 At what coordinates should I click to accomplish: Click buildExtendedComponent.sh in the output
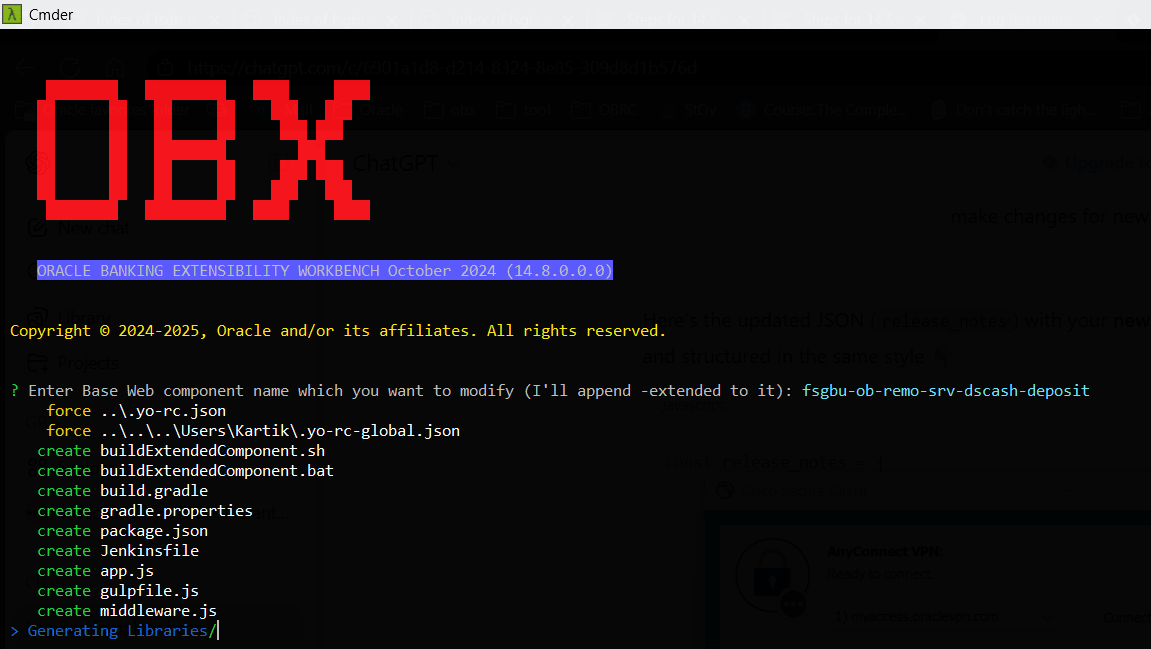tap(212, 451)
